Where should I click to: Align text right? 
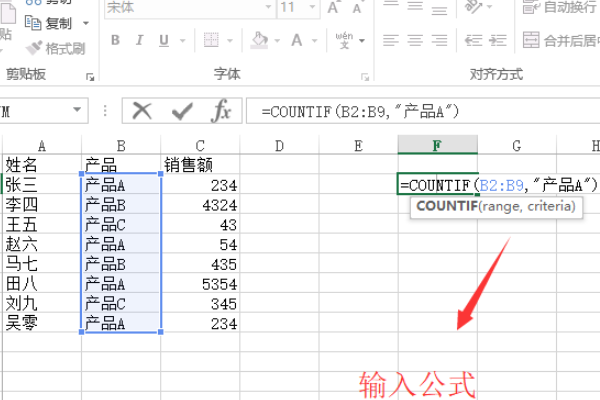(439, 40)
